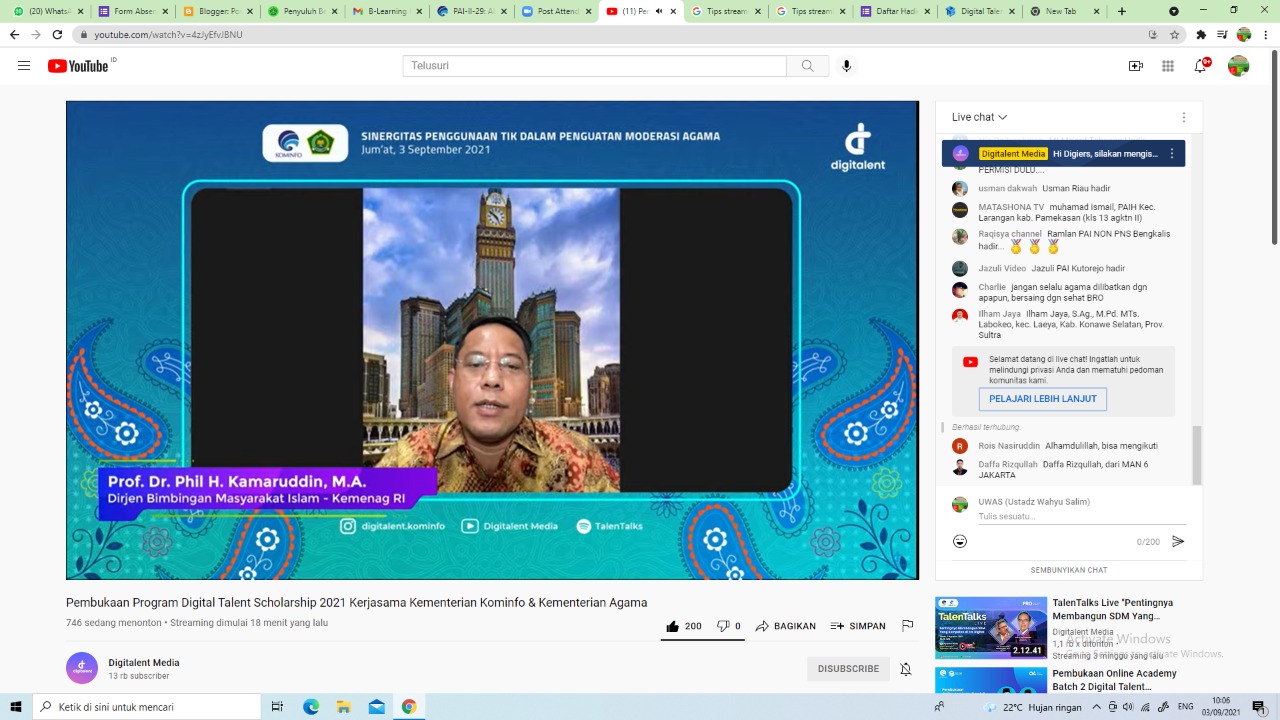Screen dimensions: 1280x720
Task: Switch to the Post Attendee browser tab
Action: pos(555,11)
